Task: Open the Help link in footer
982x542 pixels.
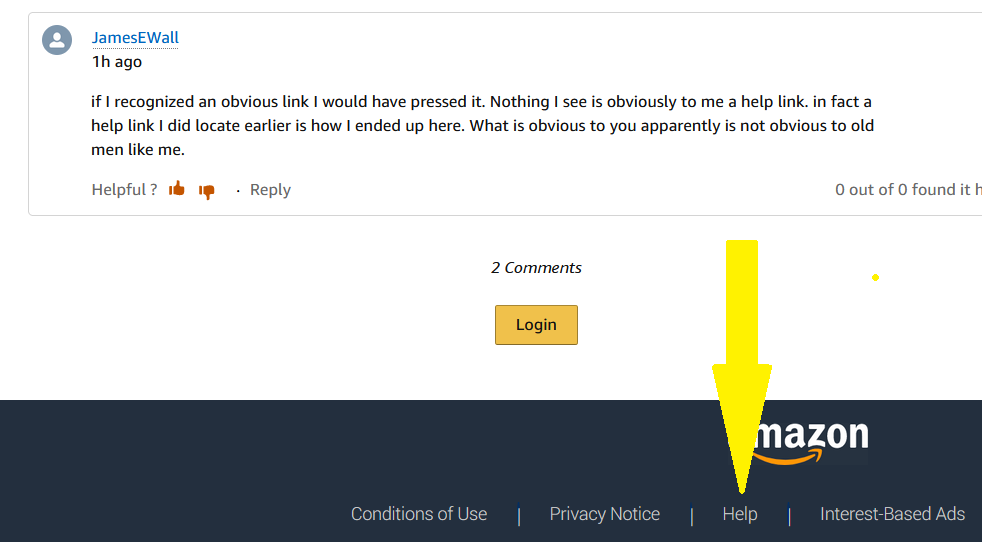Action: click(x=740, y=514)
